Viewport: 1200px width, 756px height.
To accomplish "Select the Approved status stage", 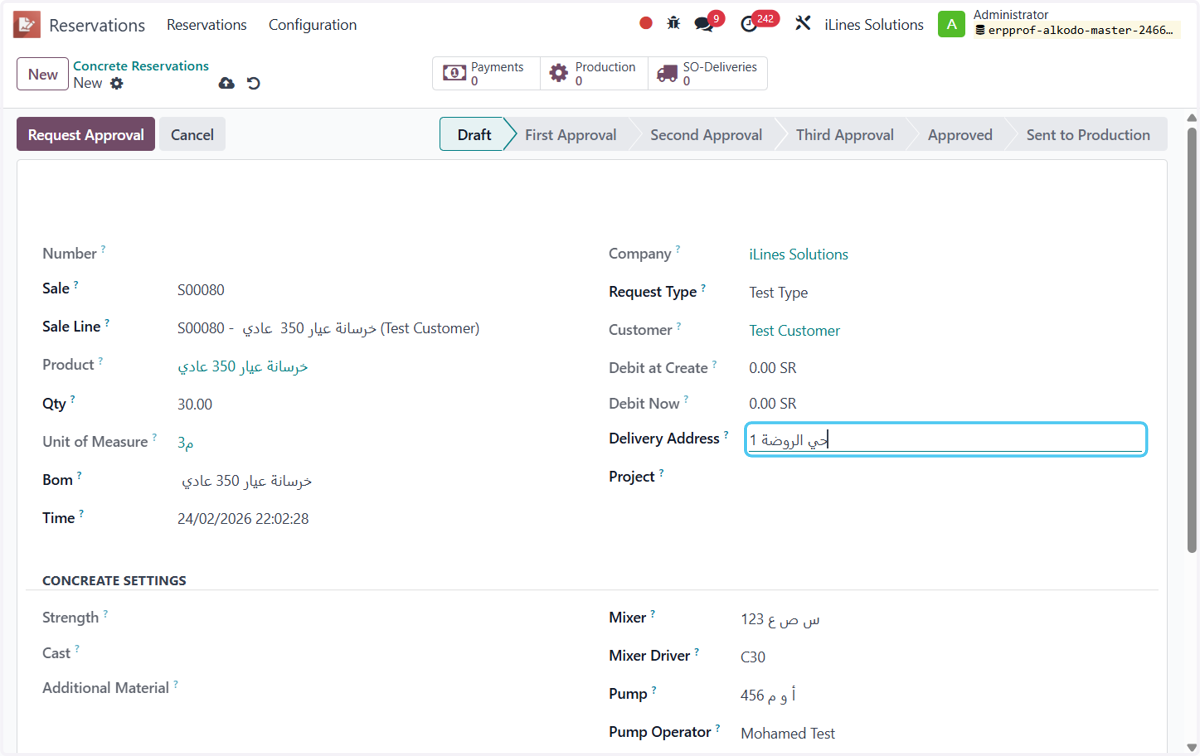I will (960, 135).
